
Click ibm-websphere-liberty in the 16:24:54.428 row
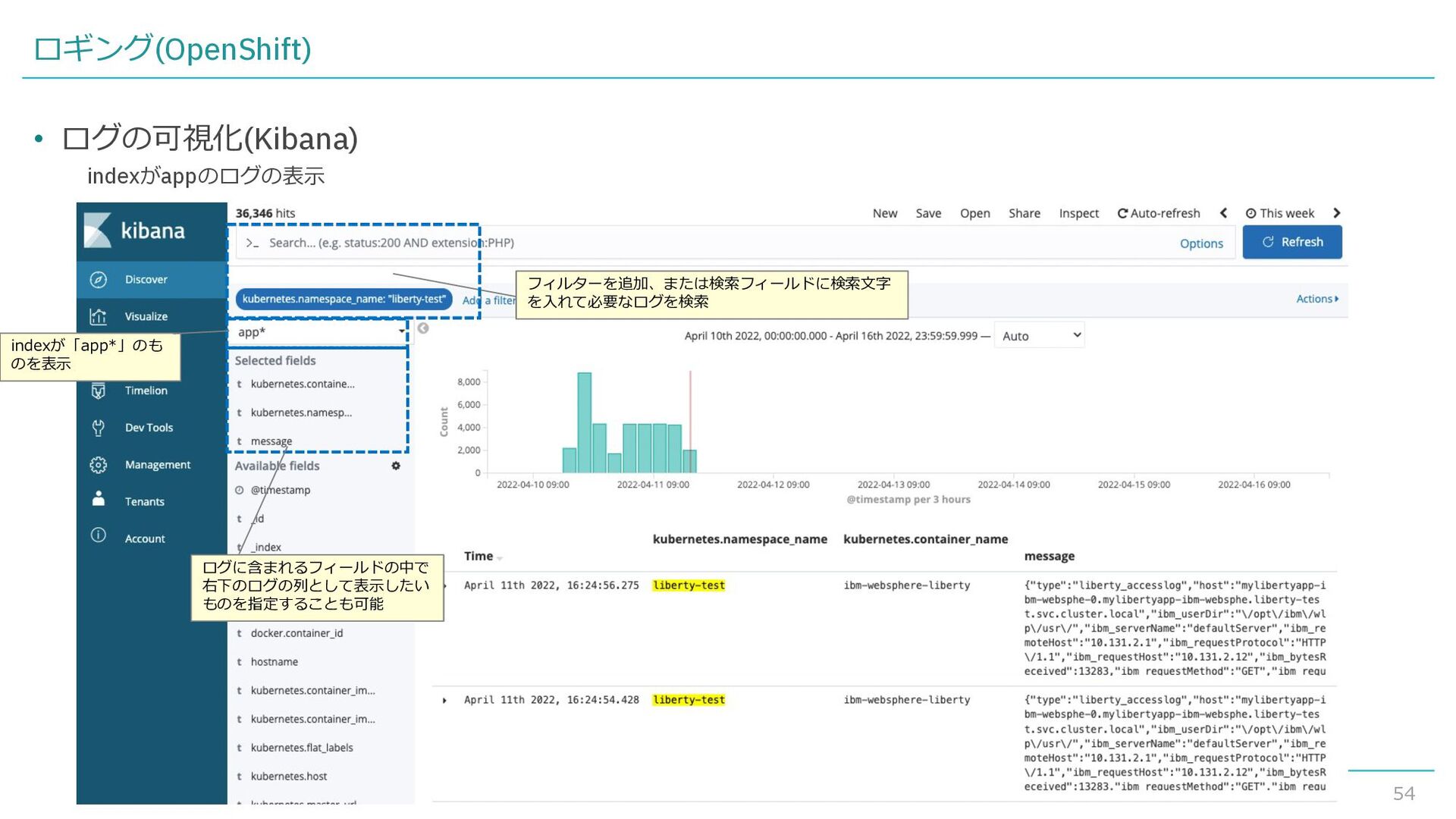(906, 700)
